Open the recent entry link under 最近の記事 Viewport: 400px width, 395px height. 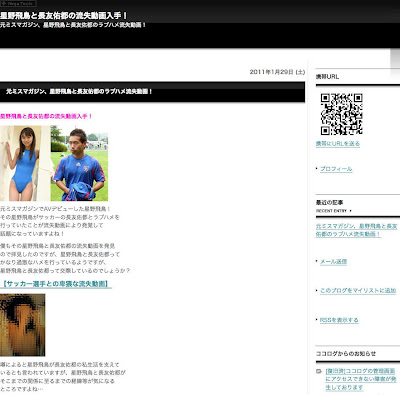pos(356,230)
